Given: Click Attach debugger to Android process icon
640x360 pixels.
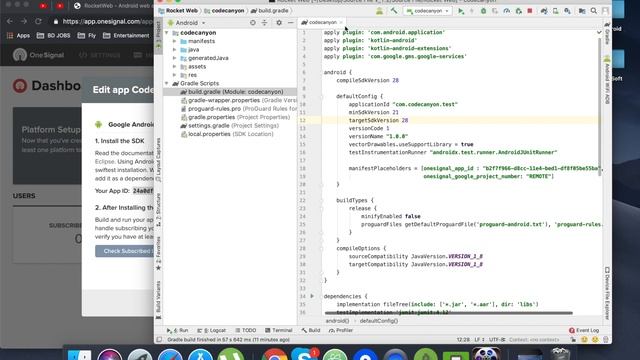Looking at the screenshot, I should [518, 11].
